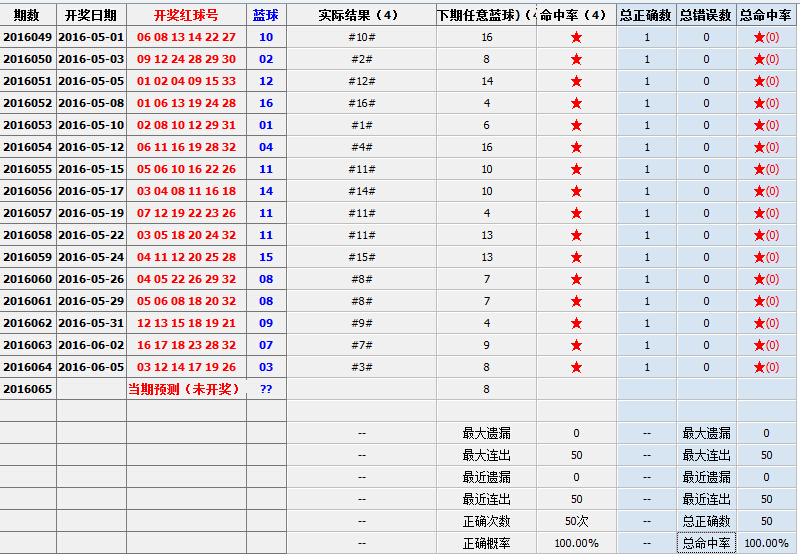Click red star in row 2016049
Image resolution: width=800 pixels, height=558 pixels.
pos(577,37)
